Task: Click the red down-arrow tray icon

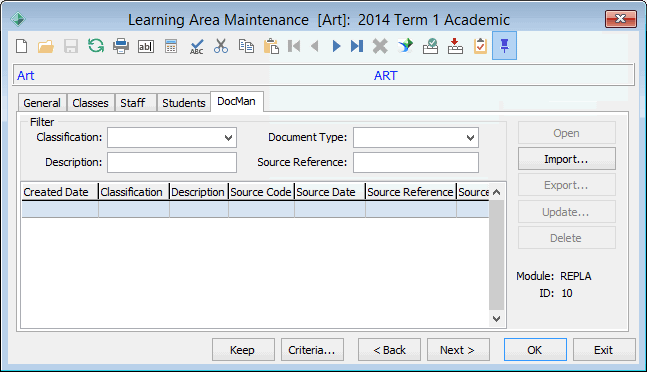Action: click(455, 46)
